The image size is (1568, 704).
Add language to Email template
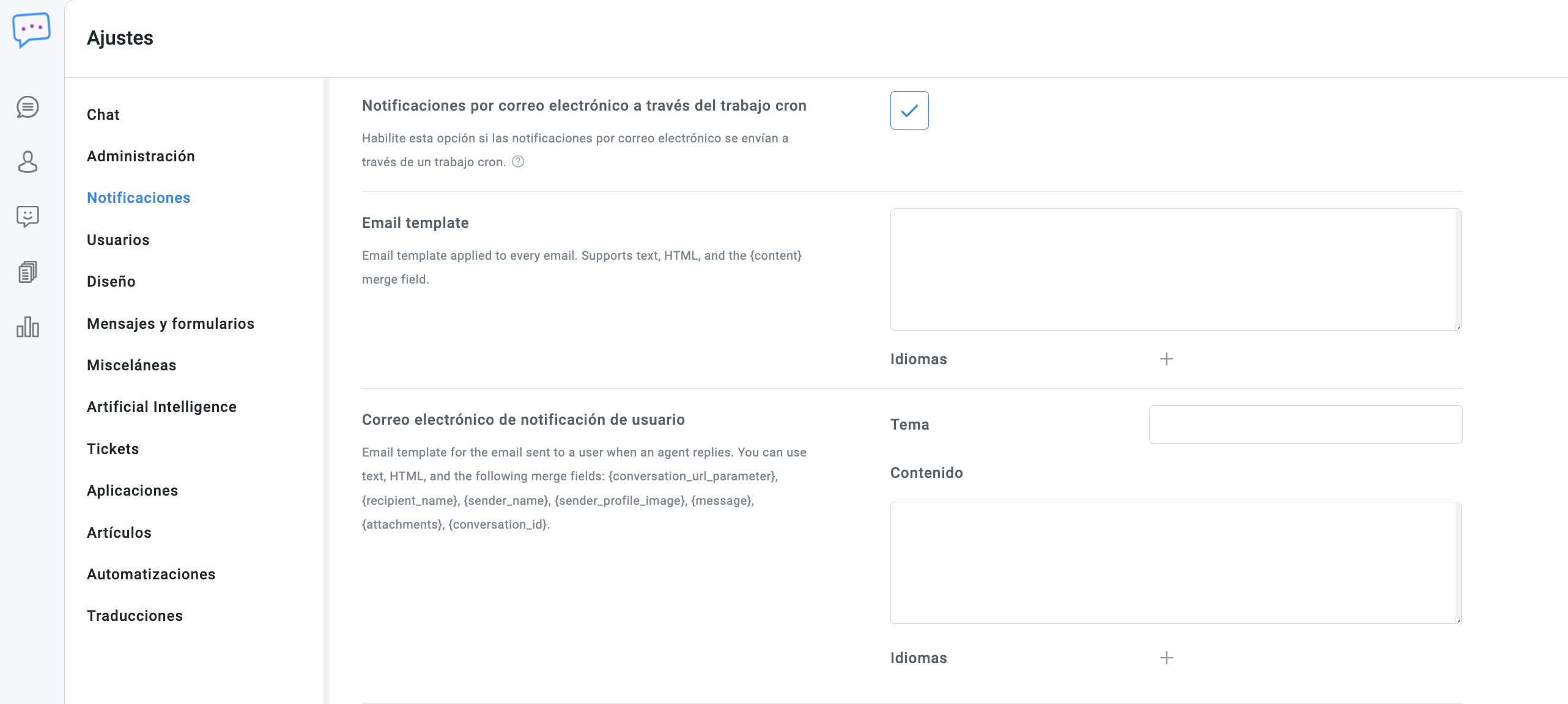tap(1166, 359)
